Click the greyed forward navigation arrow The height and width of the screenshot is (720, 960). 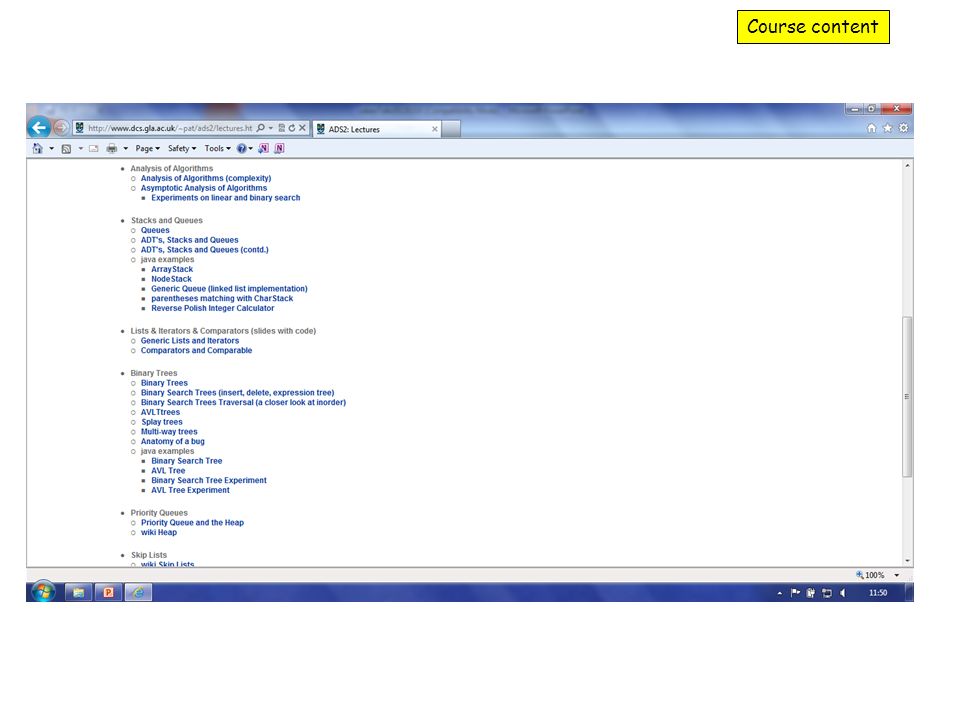61,128
